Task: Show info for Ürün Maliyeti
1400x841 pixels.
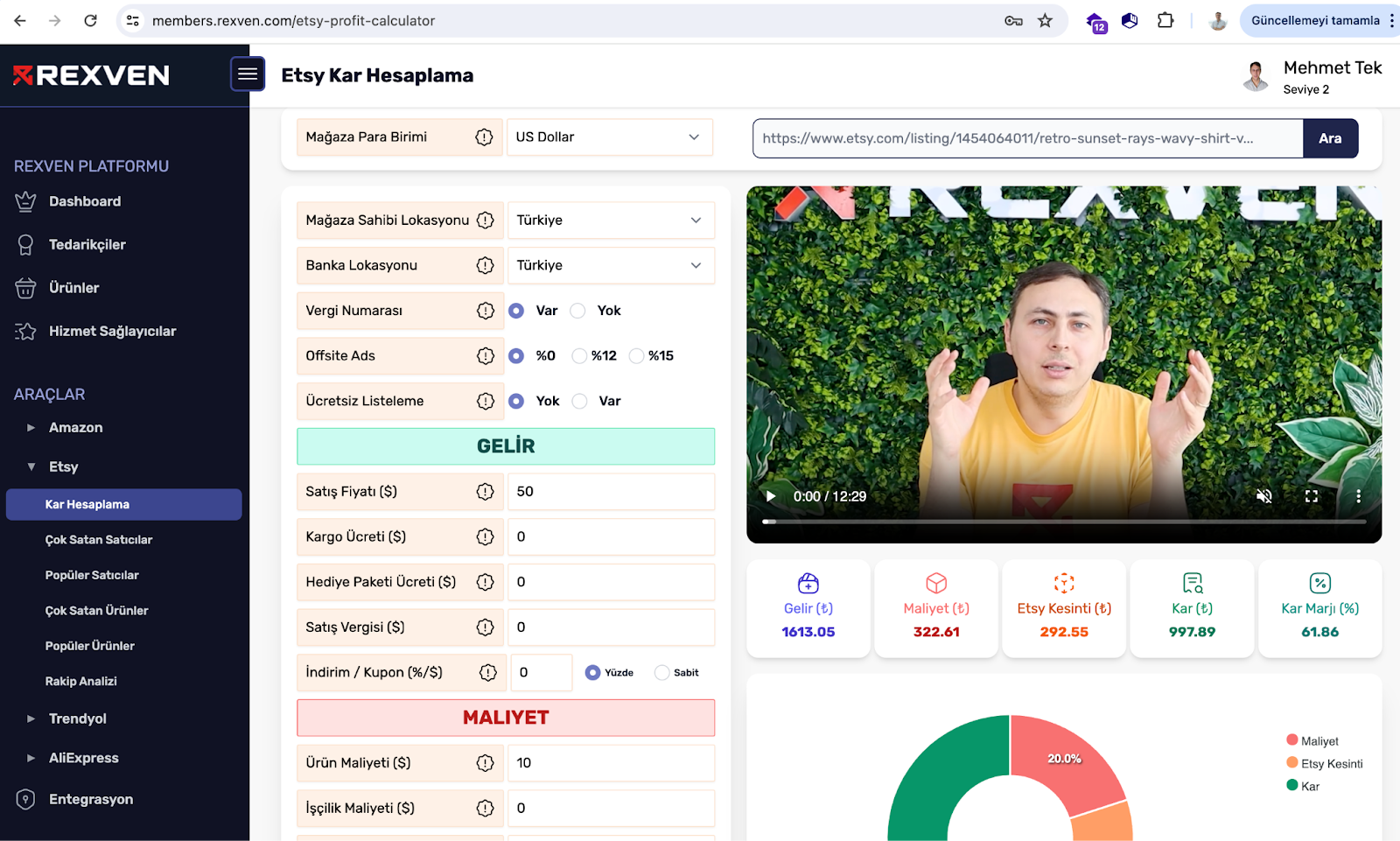Action: [486, 763]
